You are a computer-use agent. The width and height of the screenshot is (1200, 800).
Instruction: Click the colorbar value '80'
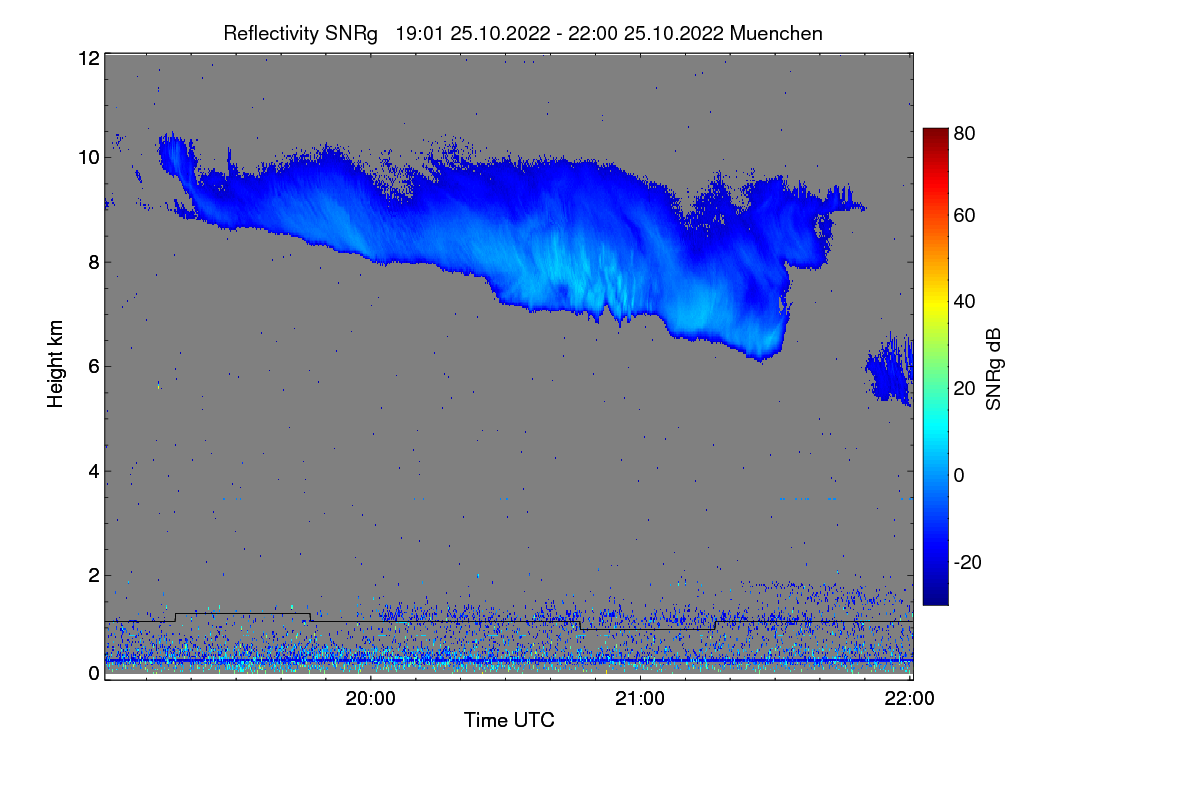pos(964,133)
